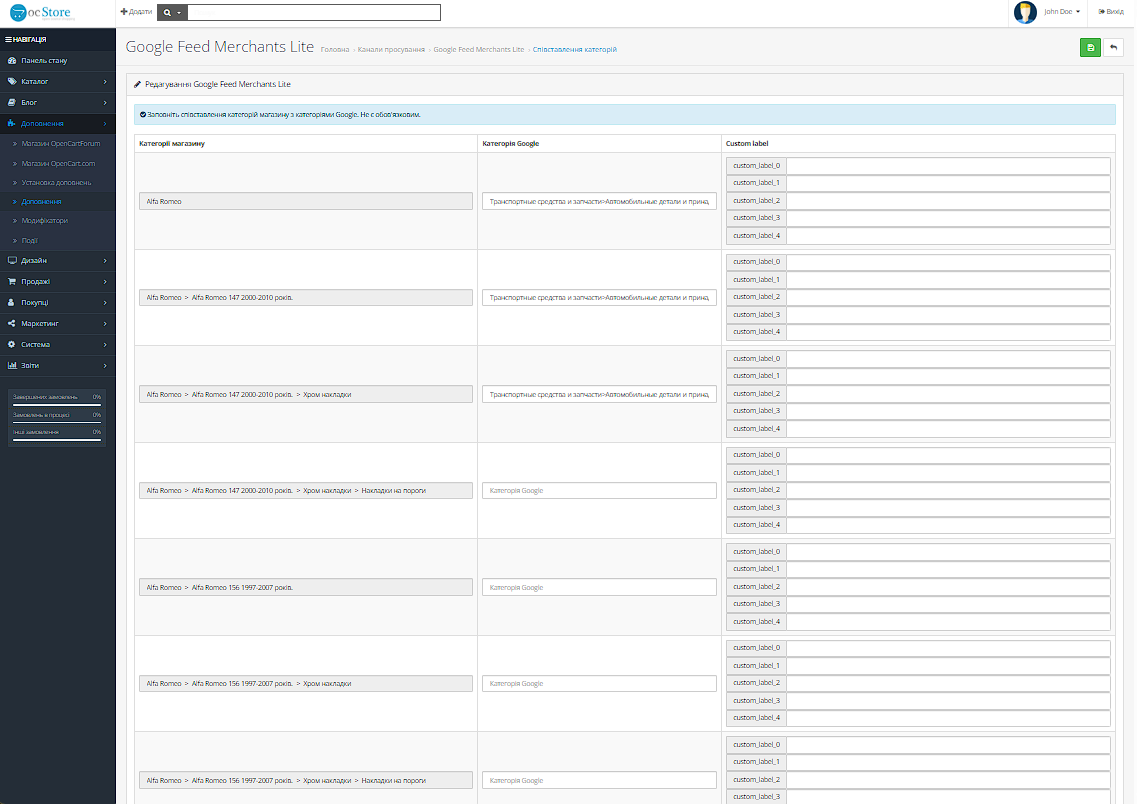The height and width of the screenshot is (804, 1137).
Task: Click the Каталог tag icon
Action: [12, 82]
